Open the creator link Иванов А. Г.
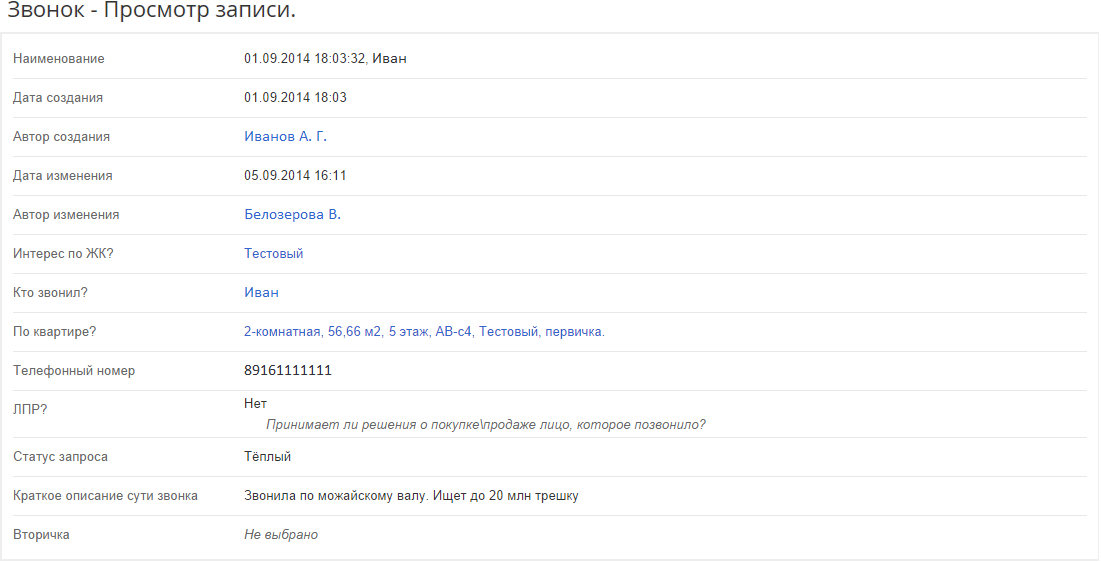Image resolution: width=1101 pixels, height=563 pixels. tap(285, 137)
